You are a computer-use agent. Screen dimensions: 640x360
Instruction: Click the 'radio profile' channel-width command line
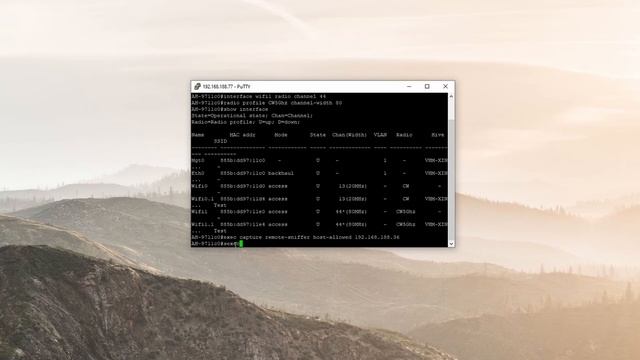tap(267, 103)
